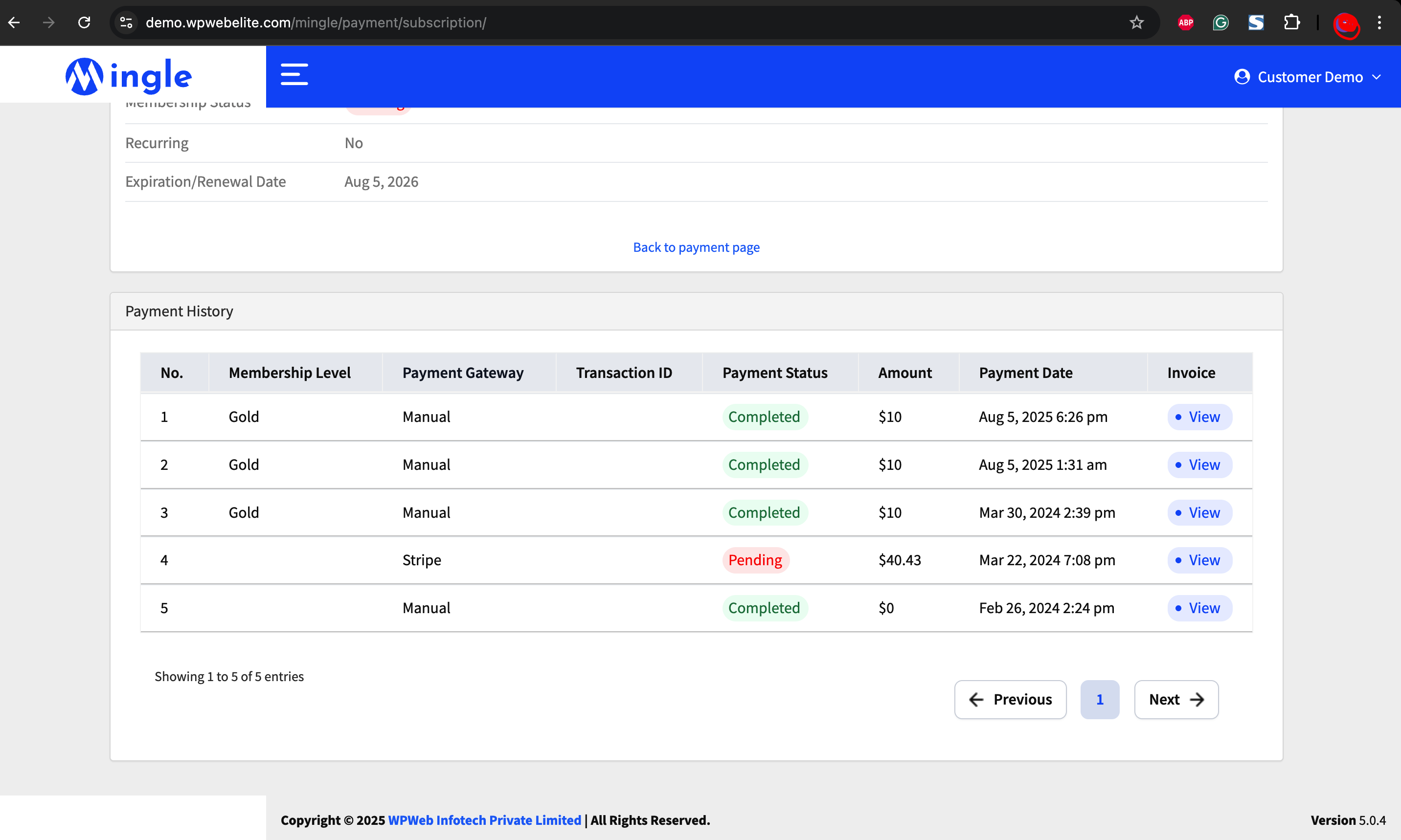The height and width of the screenshot is (840, 1401).
Task: Follow the Back to payment page link
Action: tap(696, 247)
